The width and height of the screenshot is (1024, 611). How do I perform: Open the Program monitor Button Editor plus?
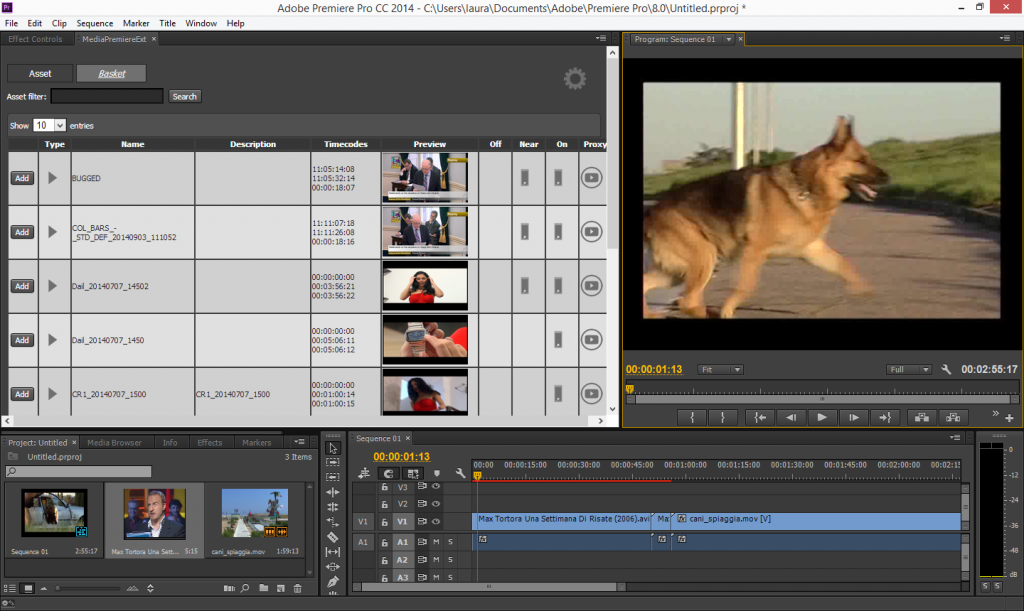pos(1009,418)
